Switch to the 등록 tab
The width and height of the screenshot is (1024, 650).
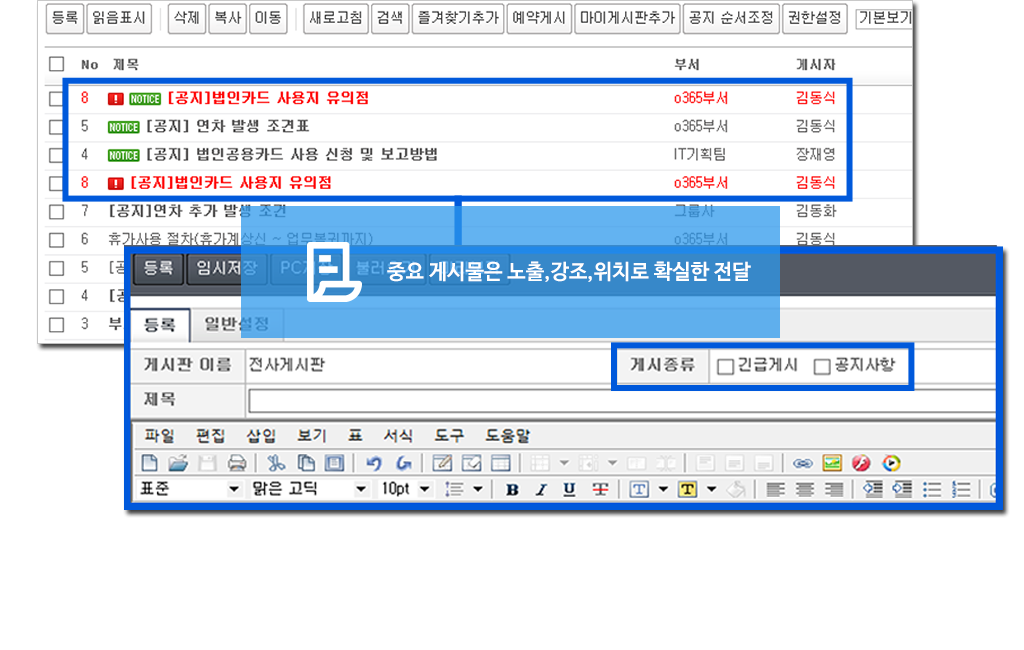pos(160,325)
